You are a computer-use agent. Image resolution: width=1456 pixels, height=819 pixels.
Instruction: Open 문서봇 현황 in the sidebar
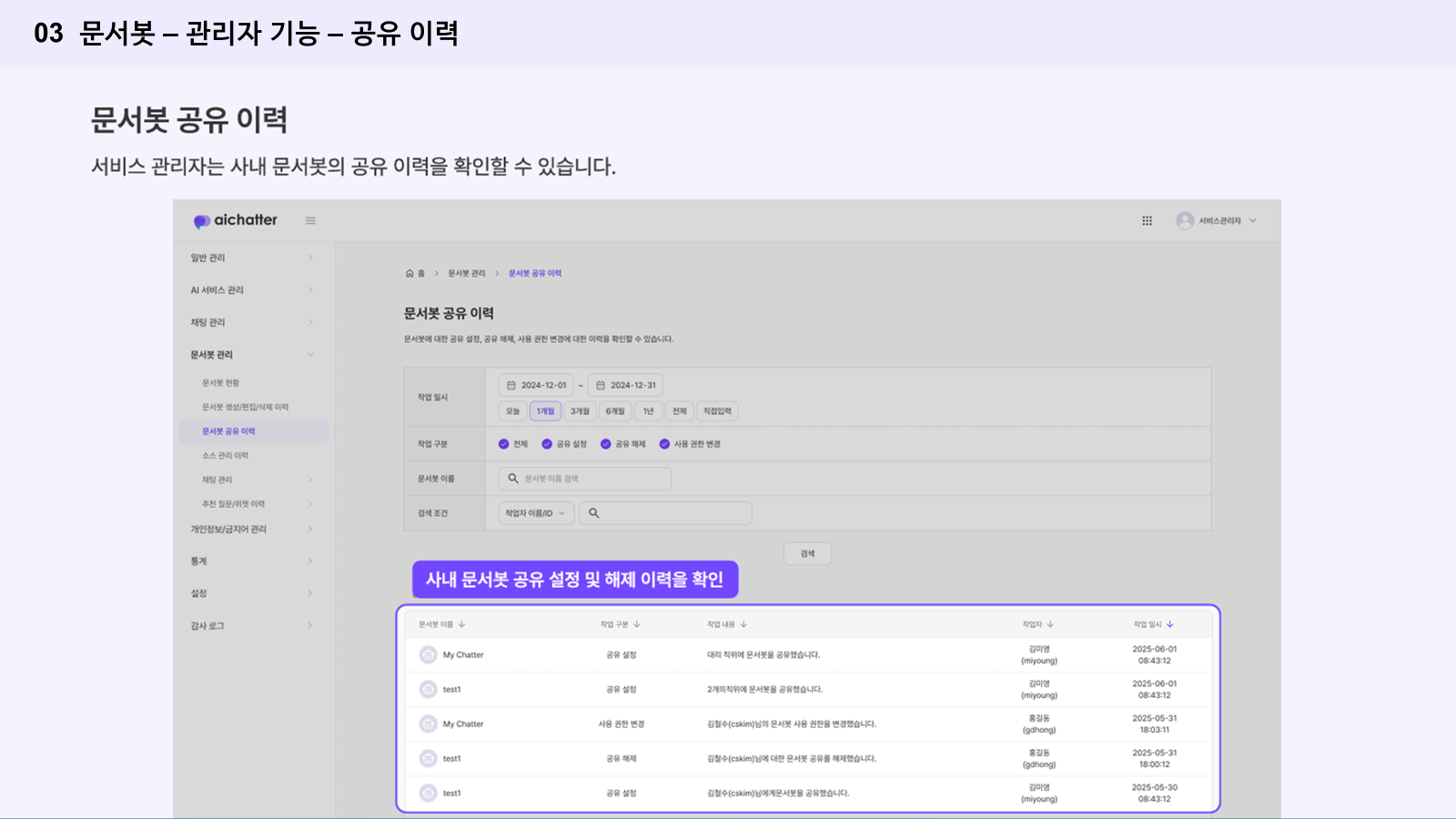(221, 383)
